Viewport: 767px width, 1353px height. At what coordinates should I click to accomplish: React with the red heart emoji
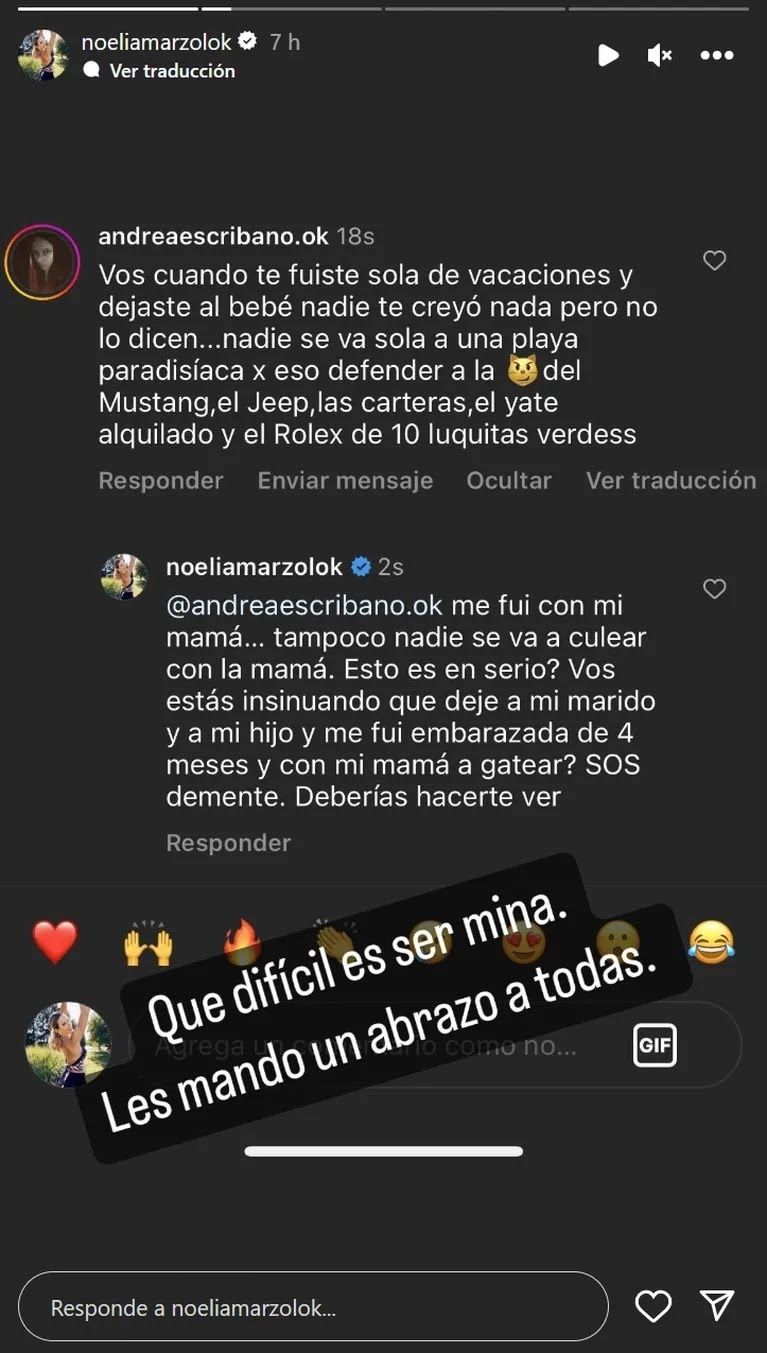click(x=55, y=943)
